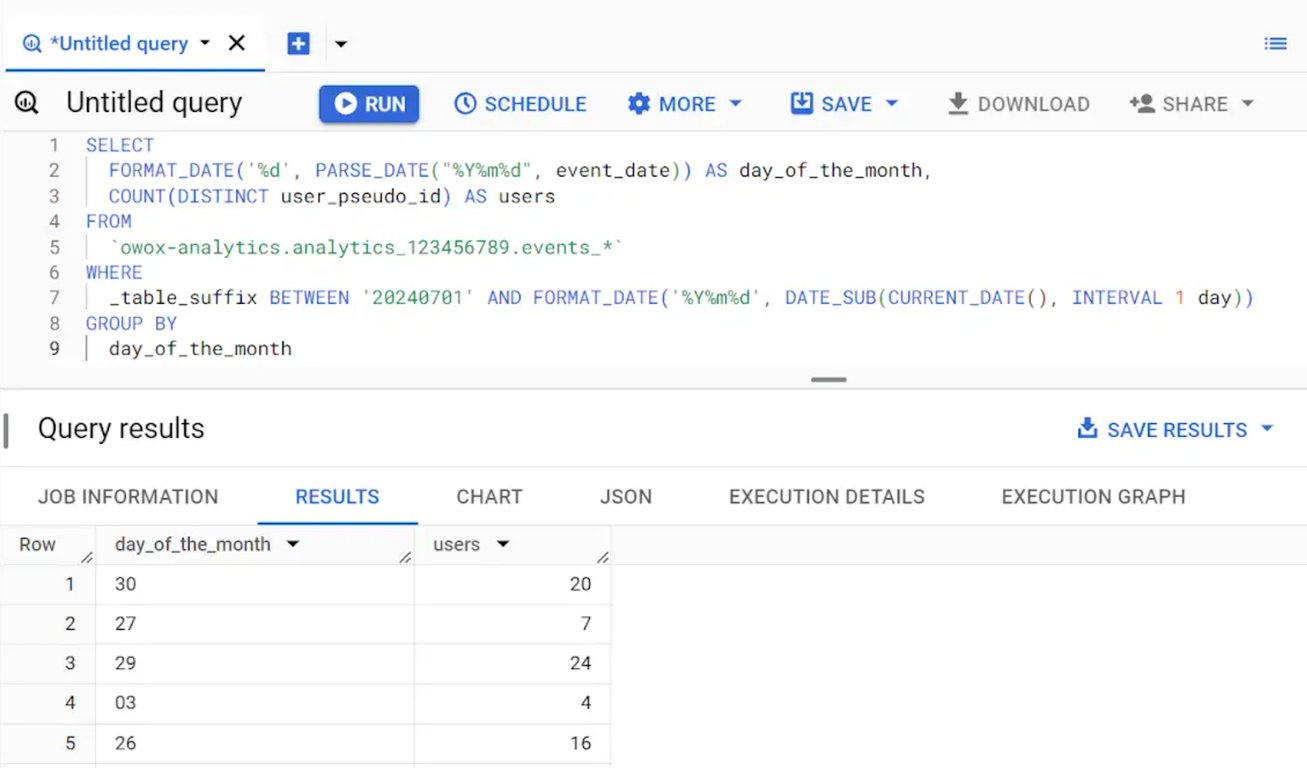Open the JSON tab

coord(626,497)
